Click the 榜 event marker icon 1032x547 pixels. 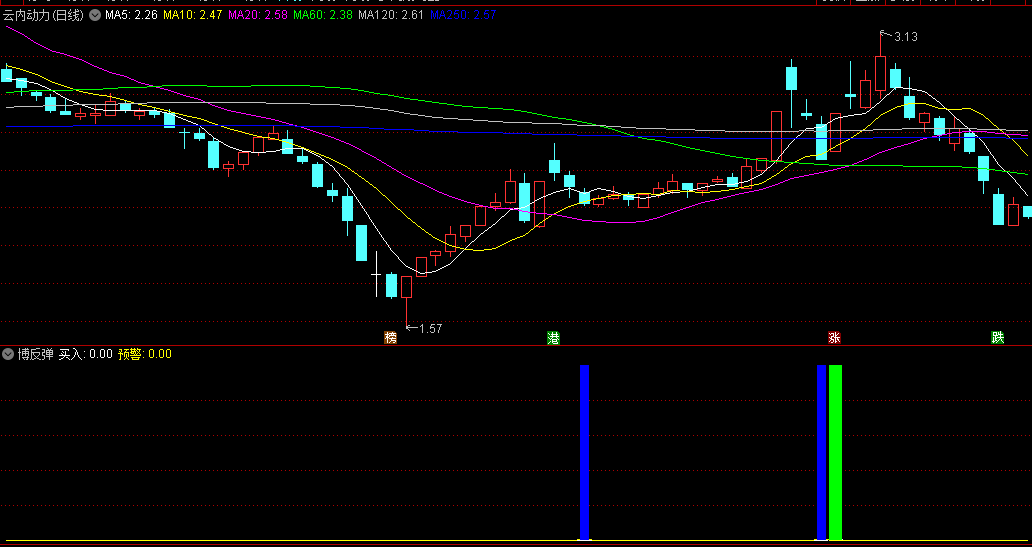point(391,338)
